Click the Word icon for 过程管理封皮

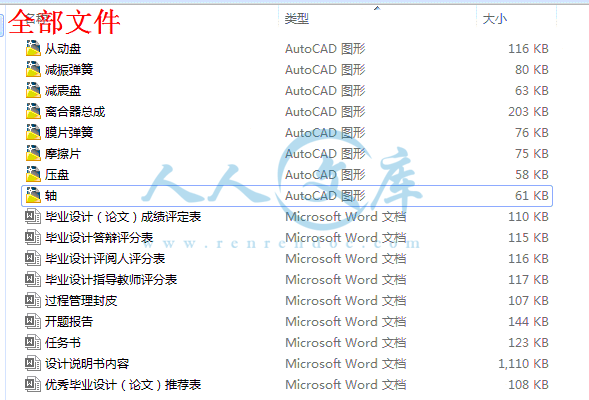point(33,301)
